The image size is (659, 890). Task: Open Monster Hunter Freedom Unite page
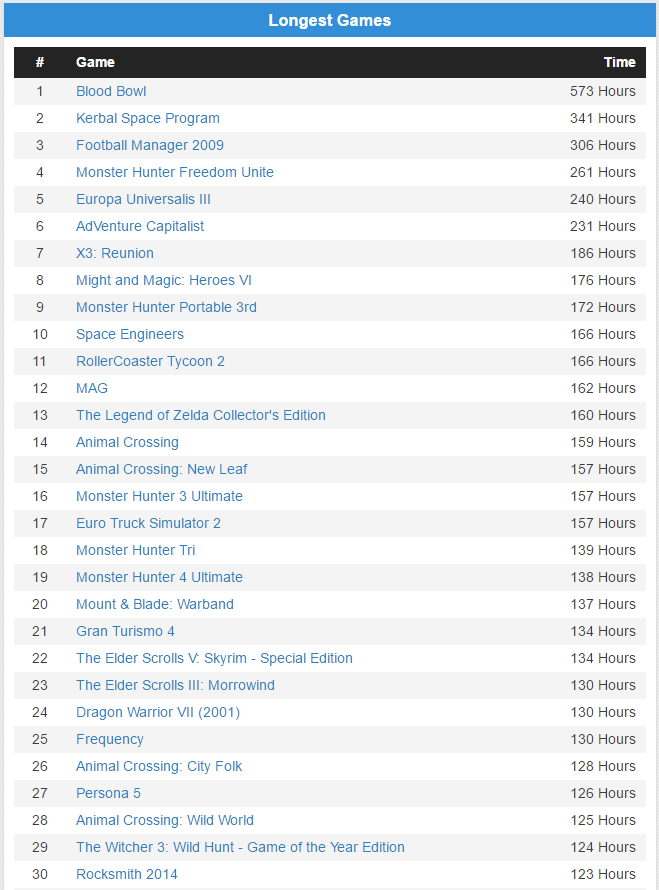175,172
